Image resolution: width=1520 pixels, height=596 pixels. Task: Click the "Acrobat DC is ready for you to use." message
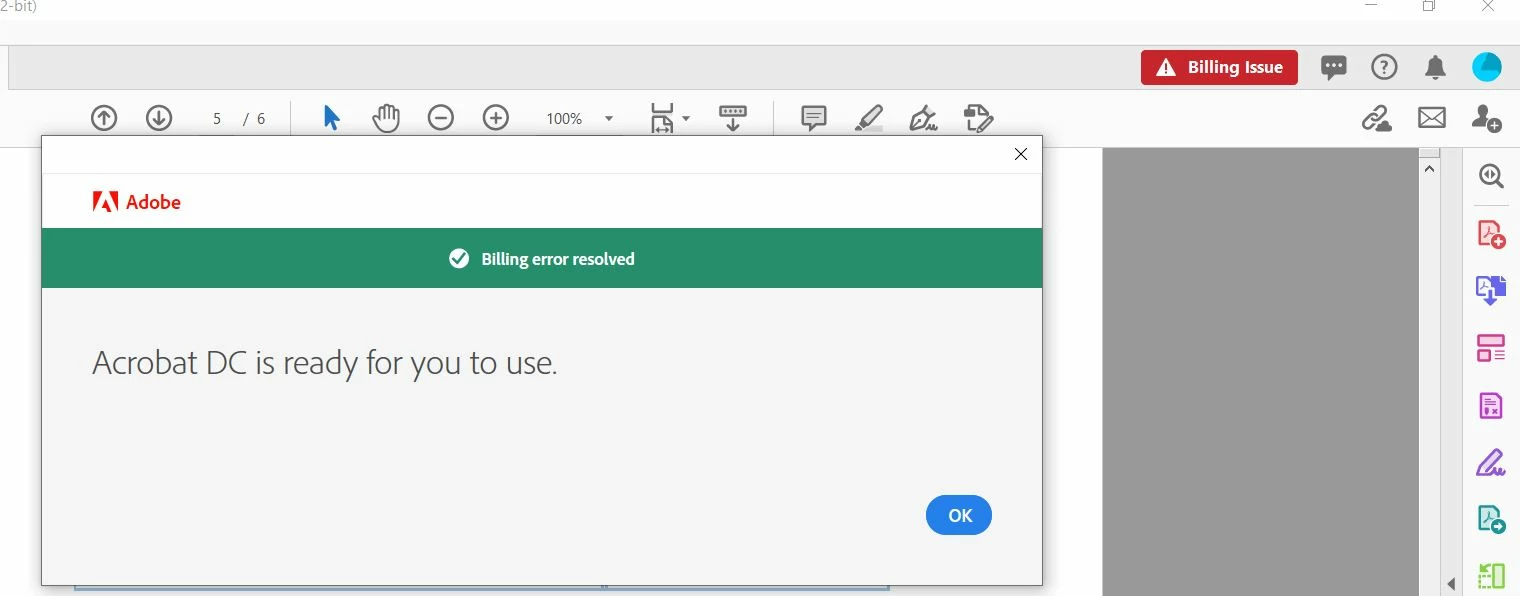tap(325, 362)
